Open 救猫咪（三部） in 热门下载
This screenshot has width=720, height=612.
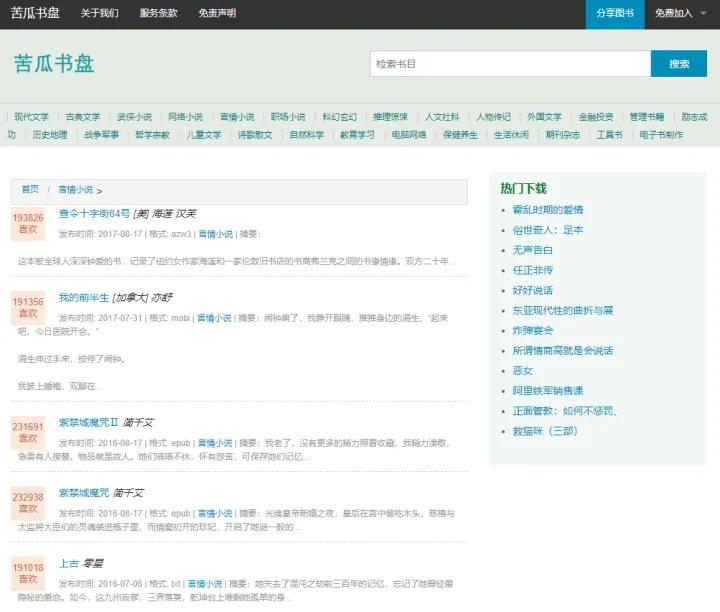[545, 431]
